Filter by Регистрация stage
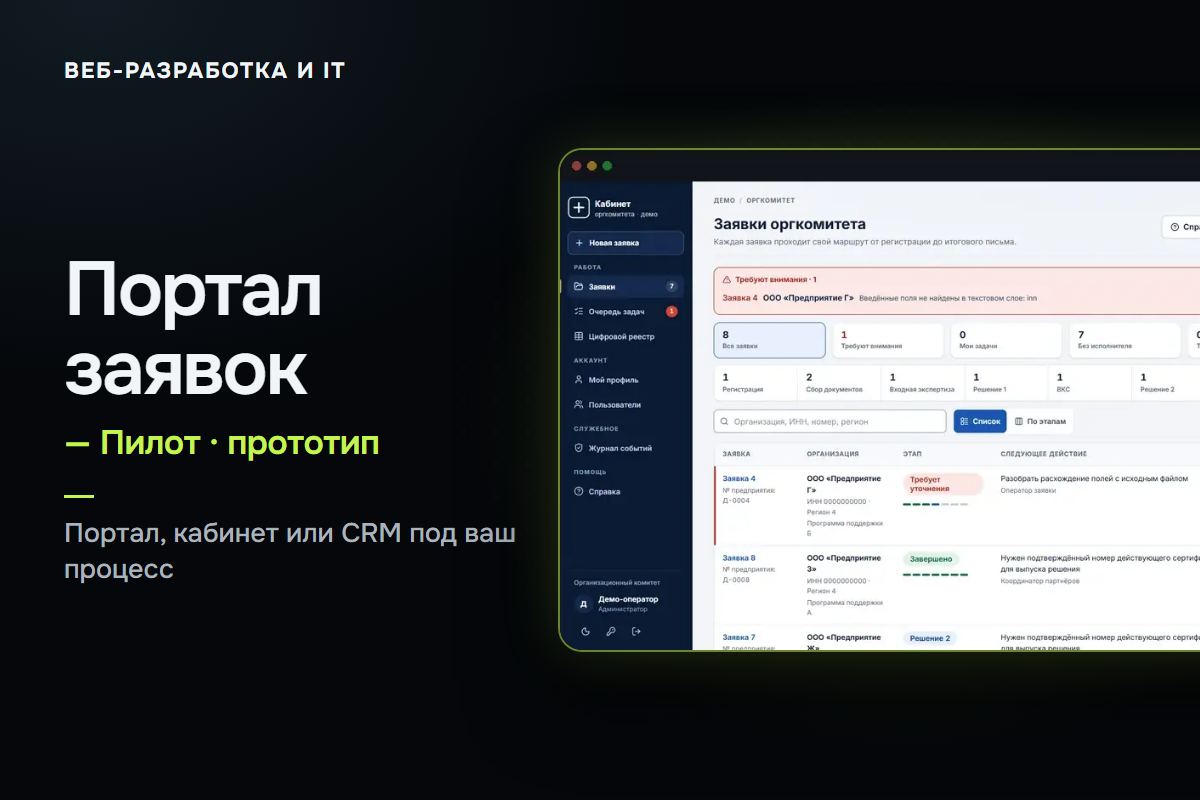 point(755,383)
